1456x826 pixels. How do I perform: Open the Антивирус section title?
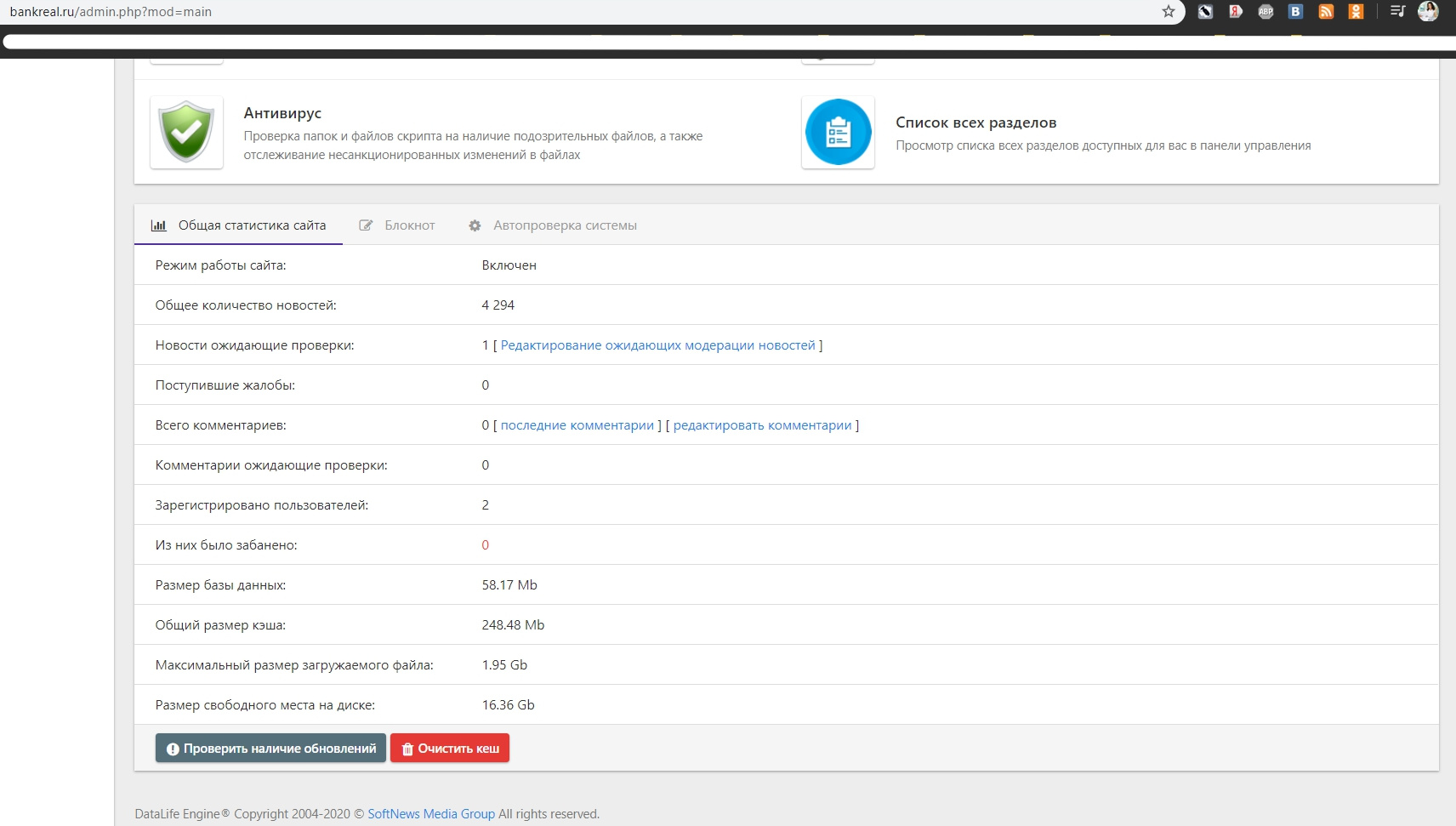(282, 113)
